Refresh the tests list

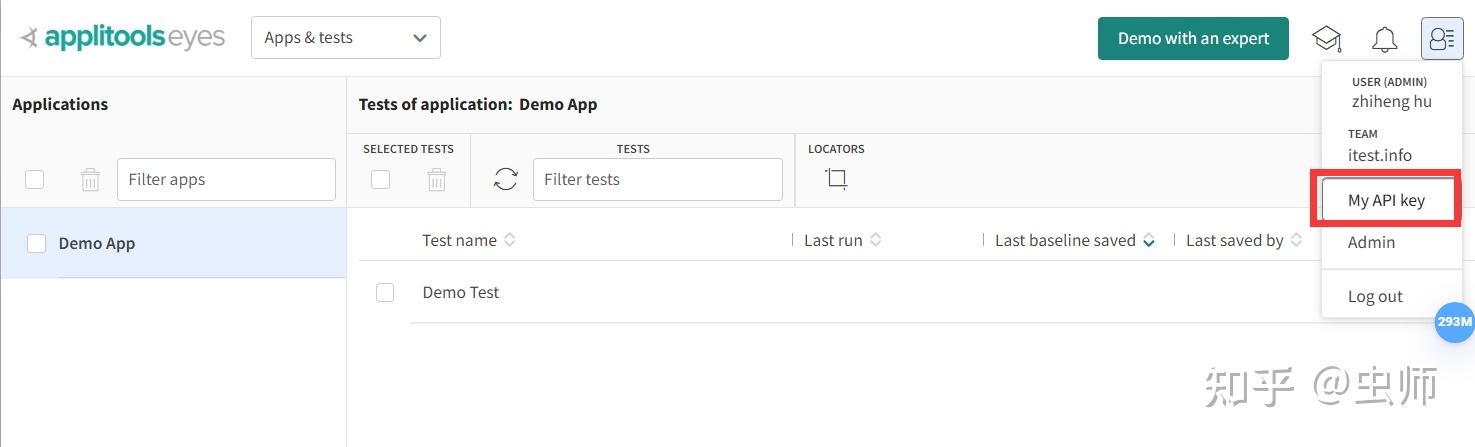click(x=506, y=180)
